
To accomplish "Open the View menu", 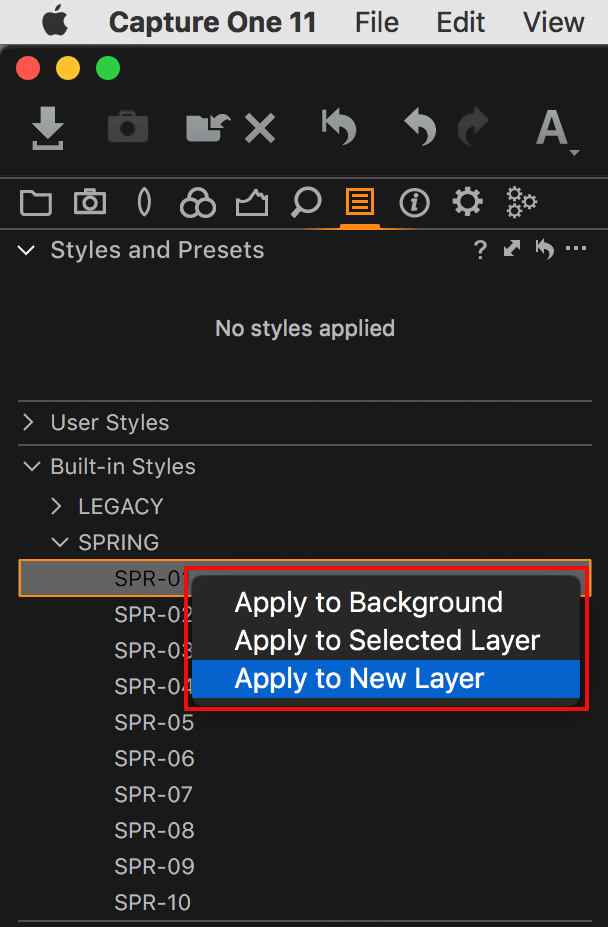I will tap(554, 22).
